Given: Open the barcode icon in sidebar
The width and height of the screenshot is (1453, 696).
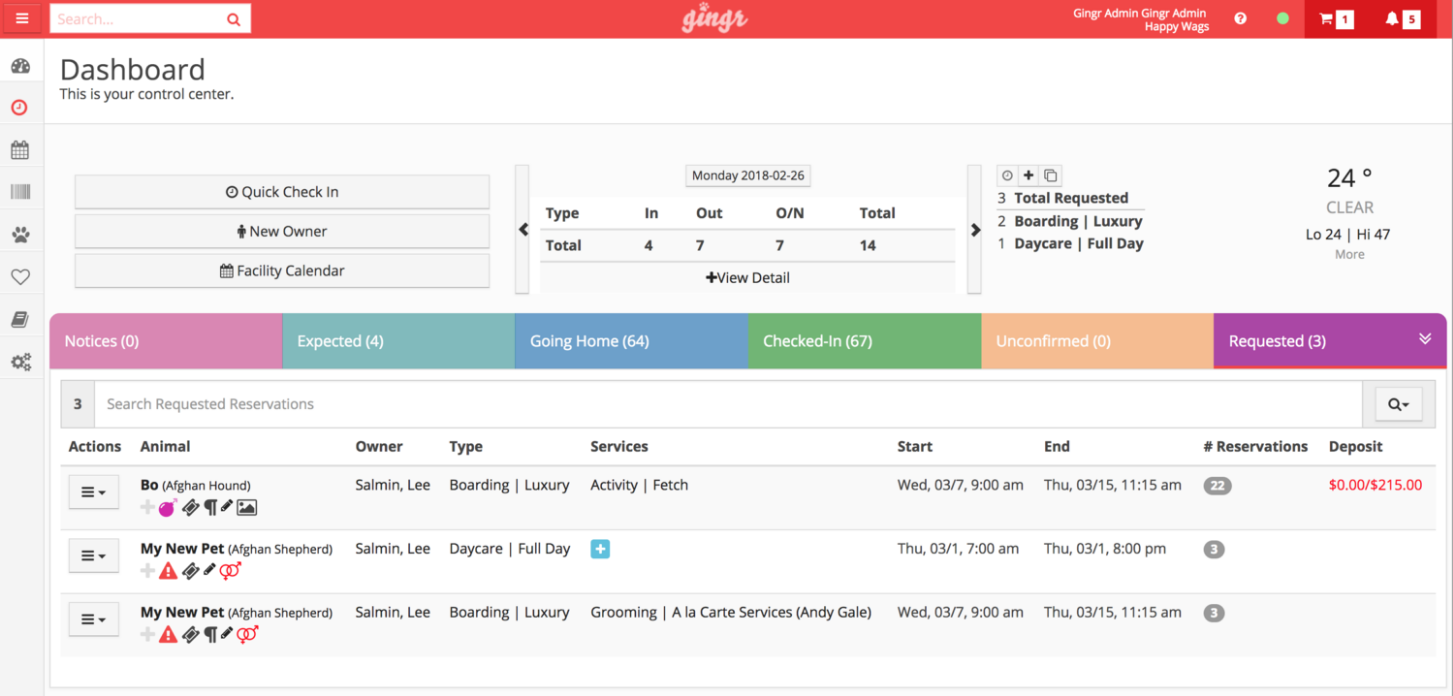Looking at the screenshot, I should [20, 192].
